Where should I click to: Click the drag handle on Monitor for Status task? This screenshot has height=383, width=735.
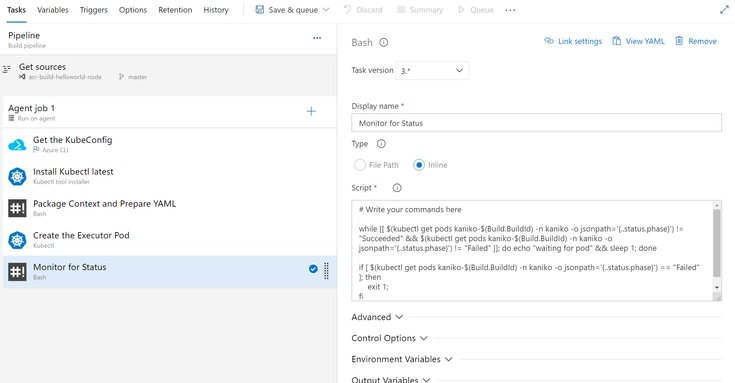point(326,271)
